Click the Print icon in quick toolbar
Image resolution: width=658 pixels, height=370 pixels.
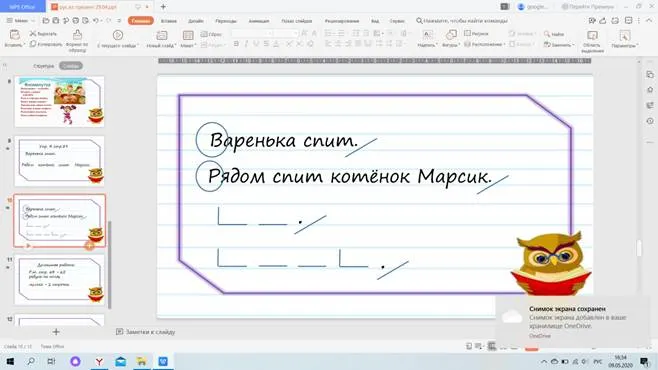[x=76, y=21]
